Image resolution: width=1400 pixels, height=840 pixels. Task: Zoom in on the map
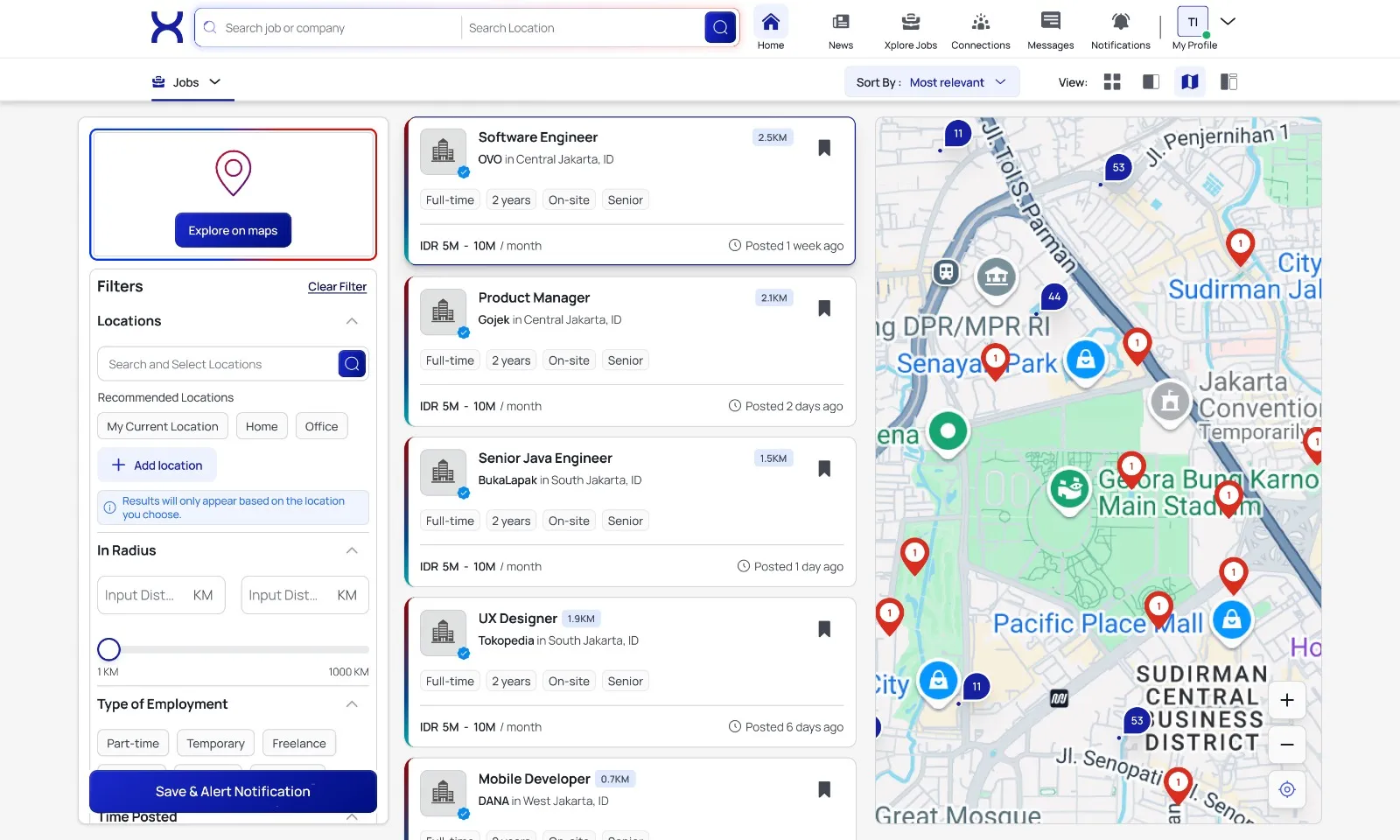pyautogui.click(x=1287, y=700)
